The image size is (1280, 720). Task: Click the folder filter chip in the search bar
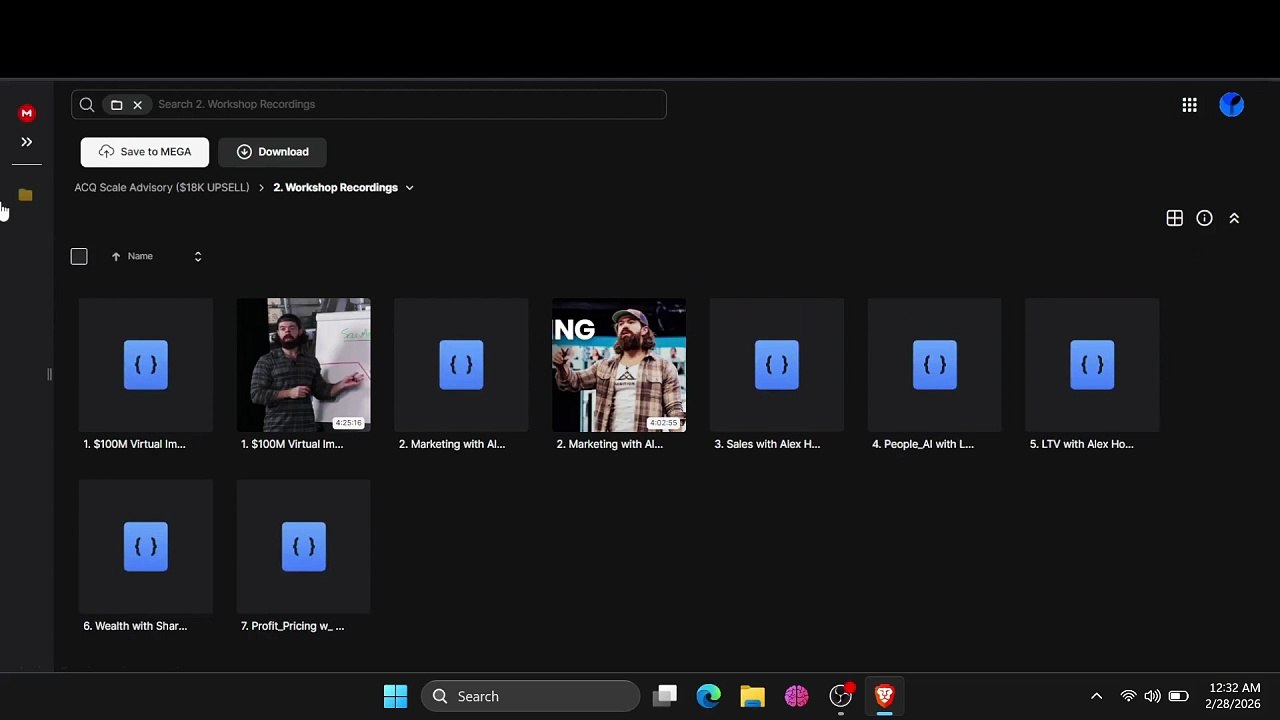[117, 105]
